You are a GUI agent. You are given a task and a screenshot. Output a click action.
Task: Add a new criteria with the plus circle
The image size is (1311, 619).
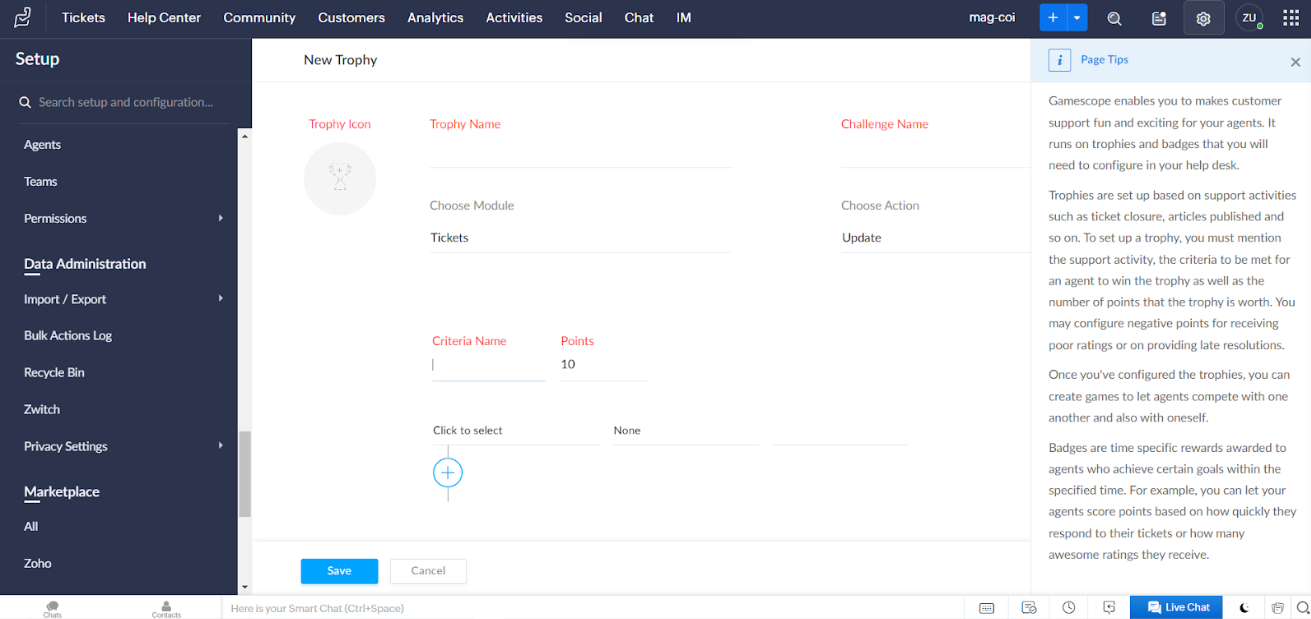448,473
